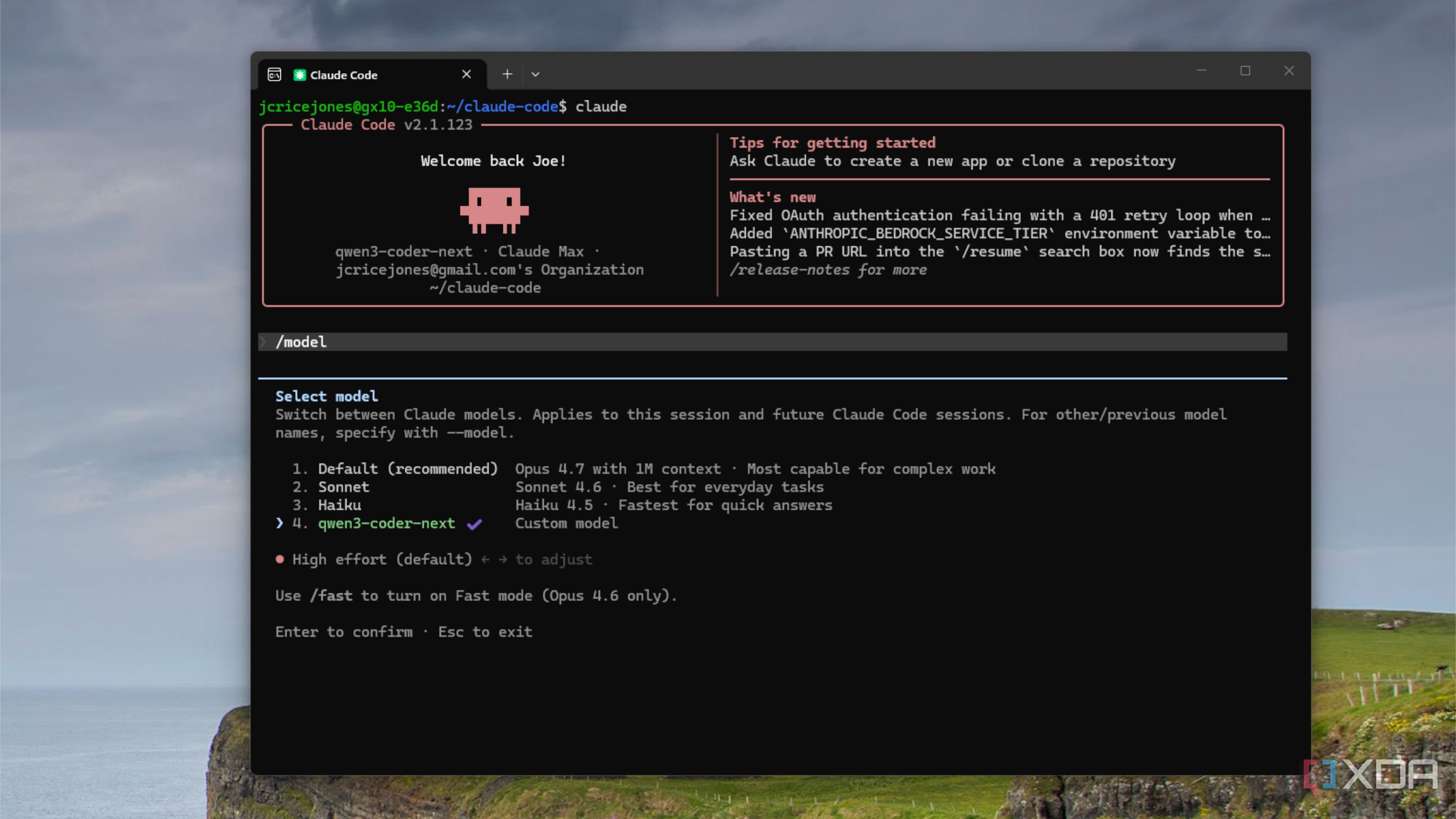Maximize the terminal window

[1245, 71]
